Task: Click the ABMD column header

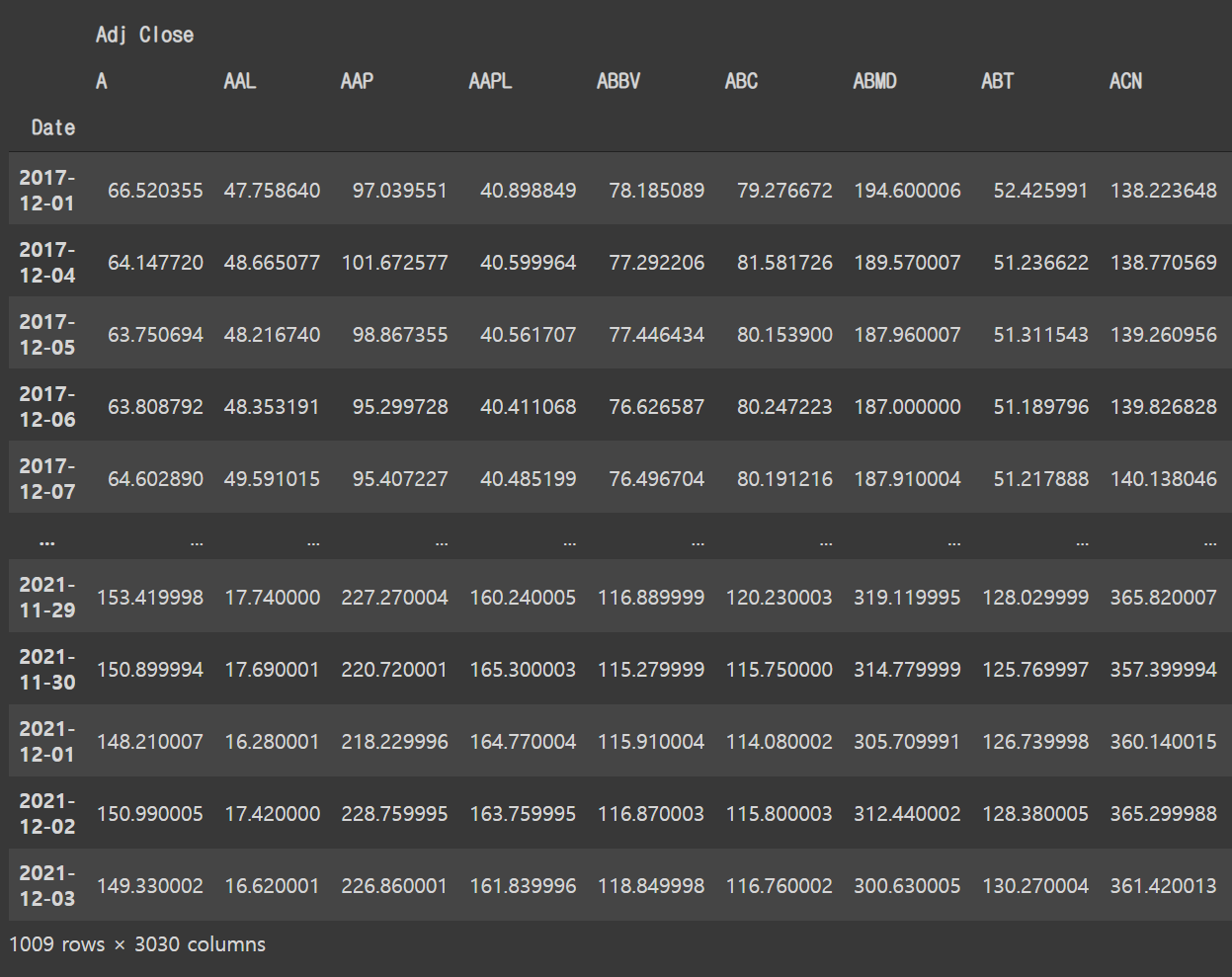Action: (x=874, y=81)
